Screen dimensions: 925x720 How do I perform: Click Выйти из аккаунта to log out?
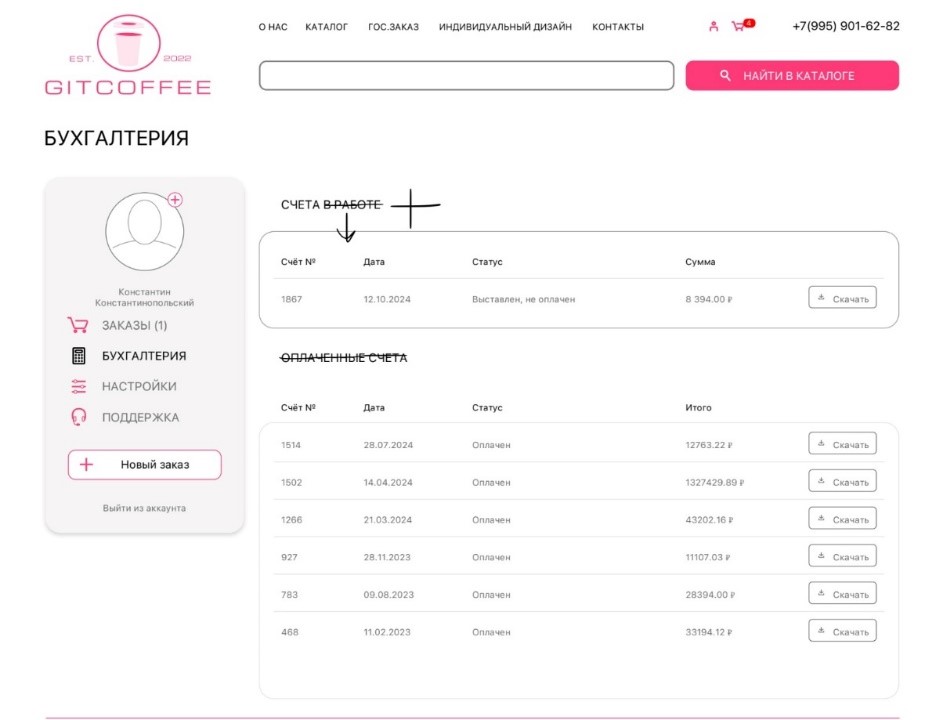point(145,508)
